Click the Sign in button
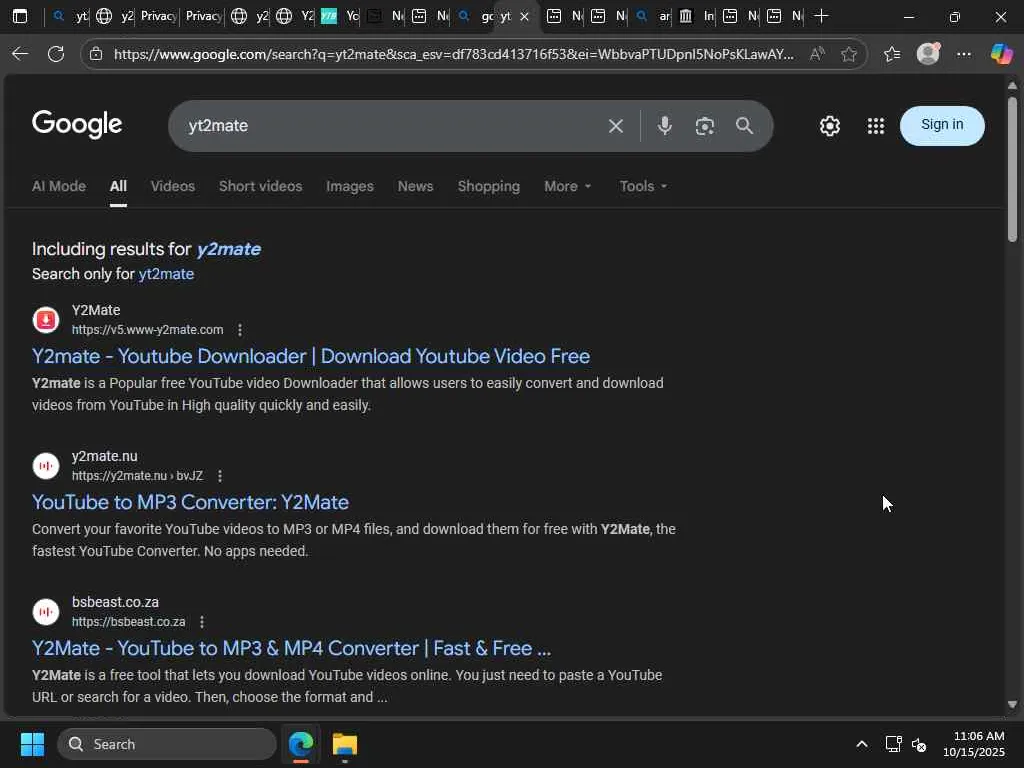The height and width of the screenshot is (768, 1024). (x=942, y=125)
